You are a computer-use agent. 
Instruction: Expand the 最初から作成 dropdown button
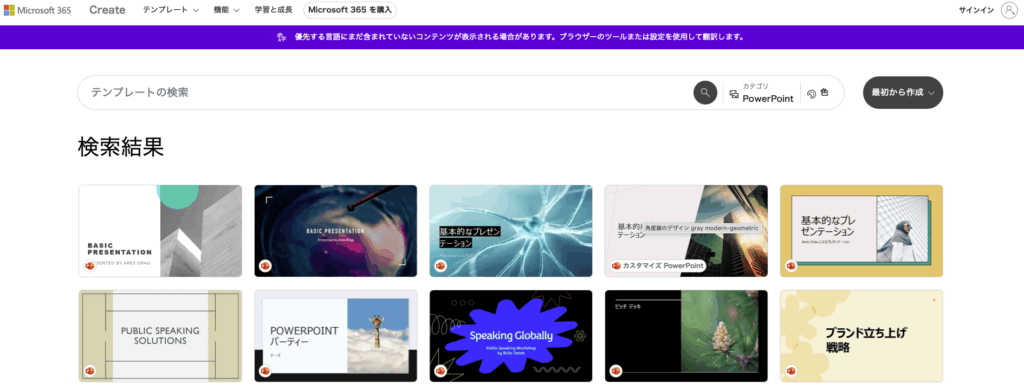(x=903, y=93)
